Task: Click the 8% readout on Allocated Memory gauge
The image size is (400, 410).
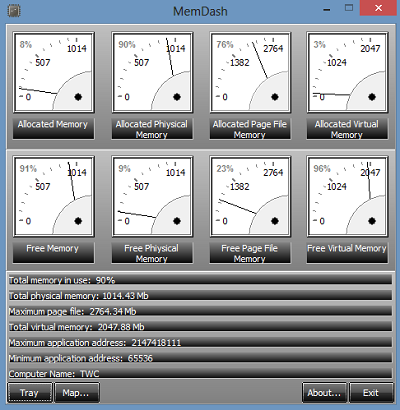Action: point(25,45)
